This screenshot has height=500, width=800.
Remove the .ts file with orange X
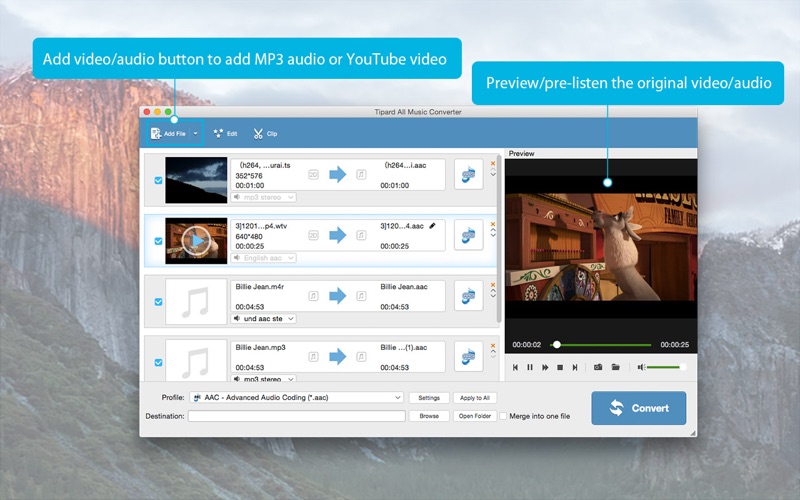493,163
